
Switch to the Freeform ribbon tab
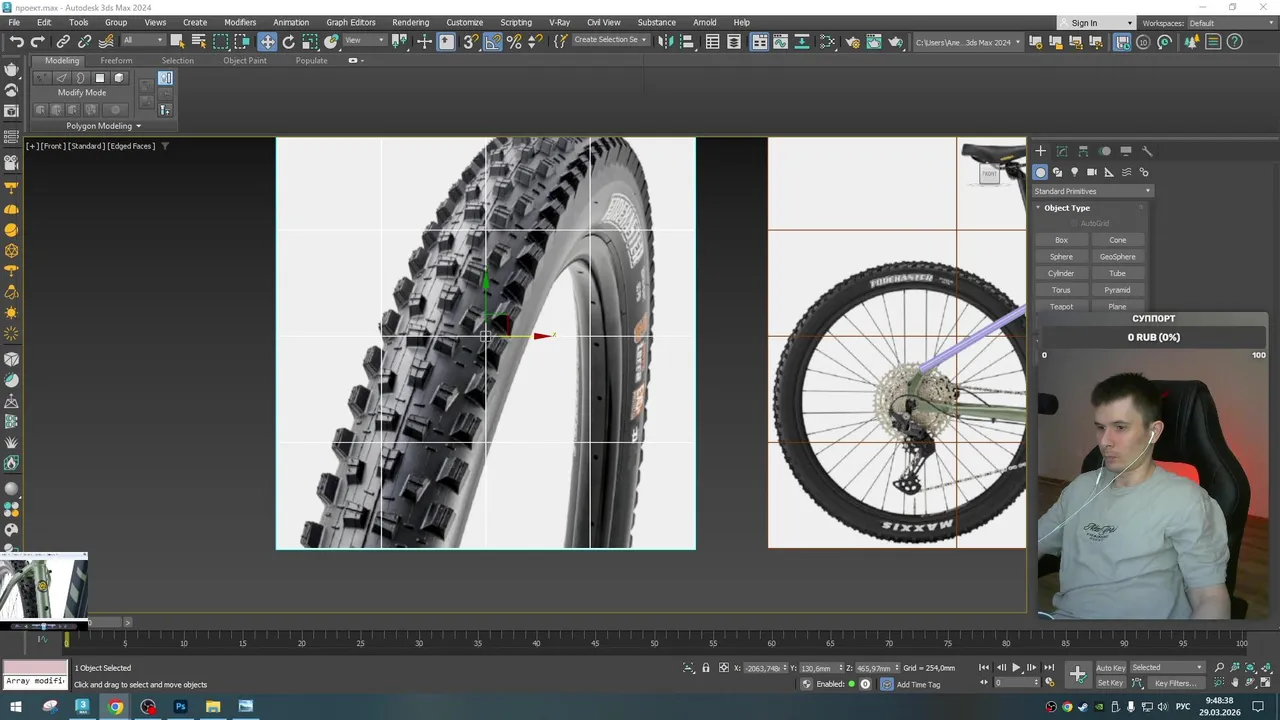click(x=116, y=61)
